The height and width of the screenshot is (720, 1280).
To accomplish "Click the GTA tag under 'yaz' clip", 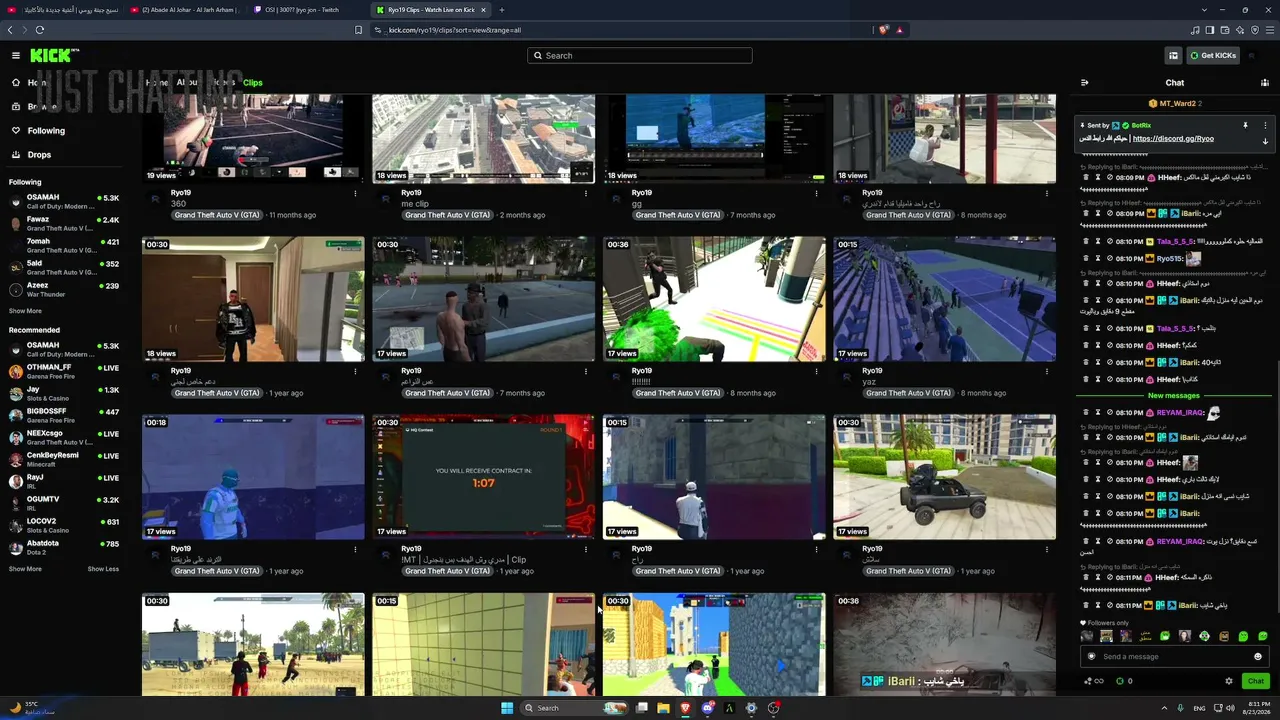I will tap(908, 393).
